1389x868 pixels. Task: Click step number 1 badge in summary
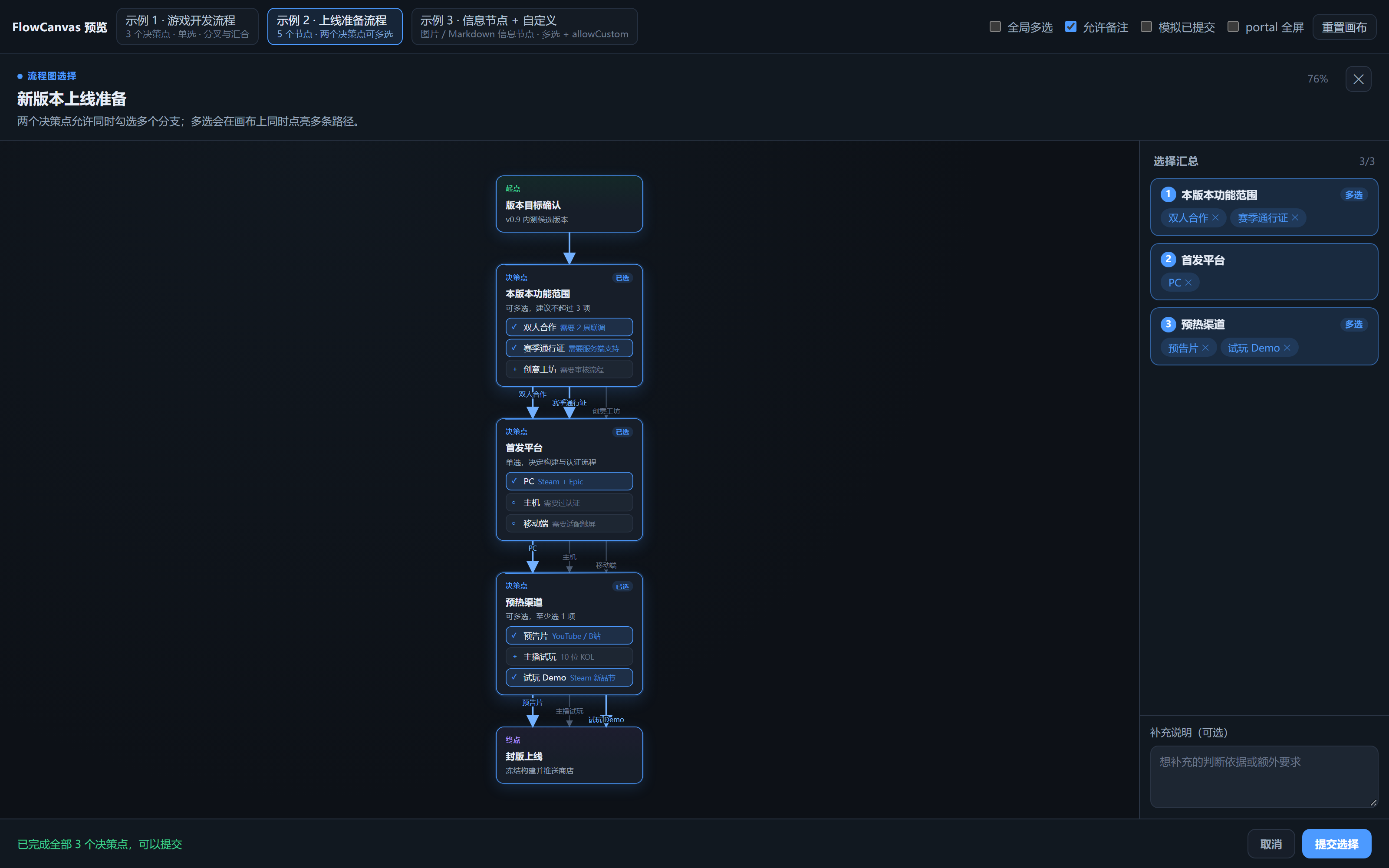(x=1168, y=194)
